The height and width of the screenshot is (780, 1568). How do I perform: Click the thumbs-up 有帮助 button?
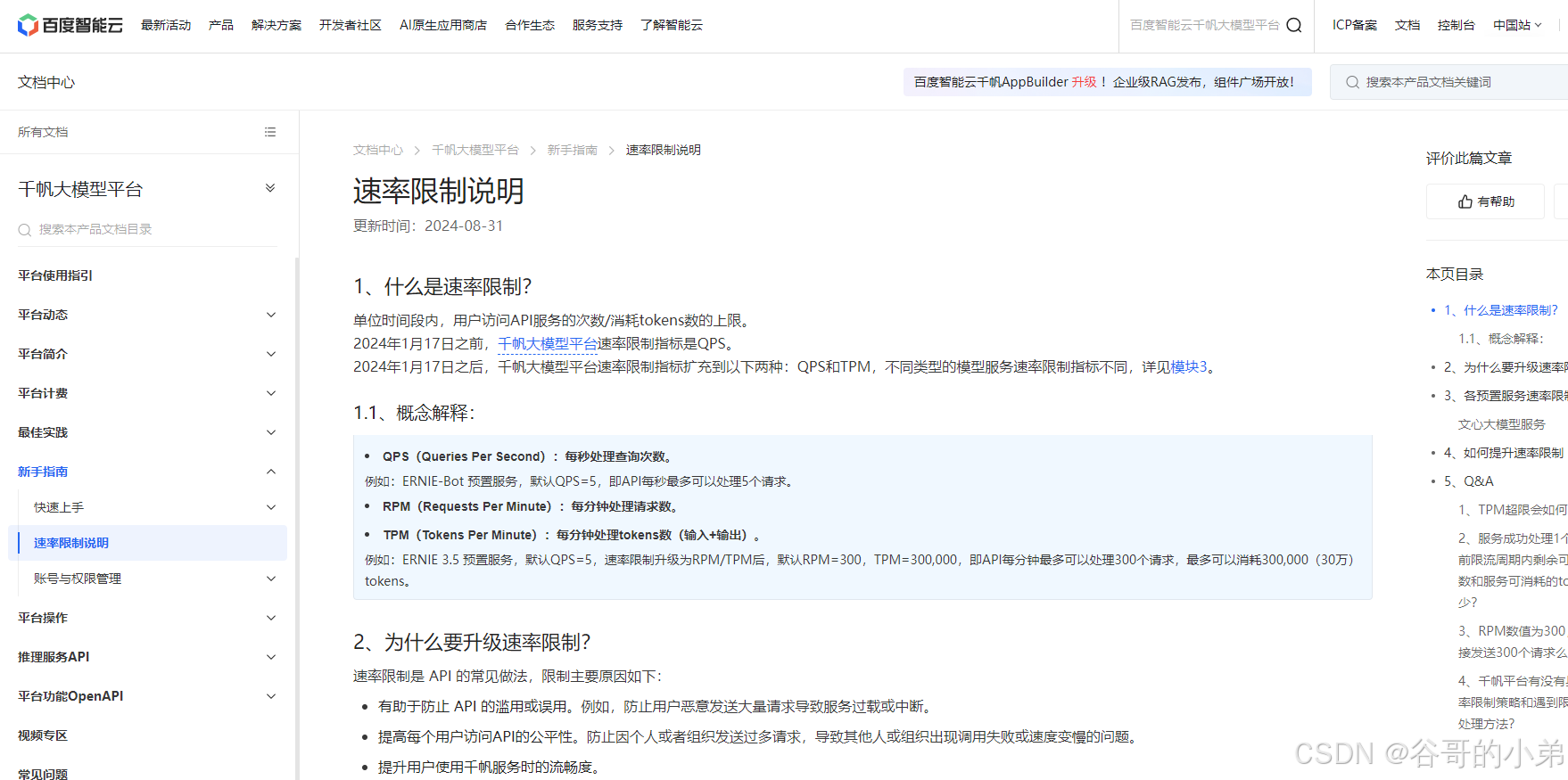pyautogui.click(x=1485, y=201)
